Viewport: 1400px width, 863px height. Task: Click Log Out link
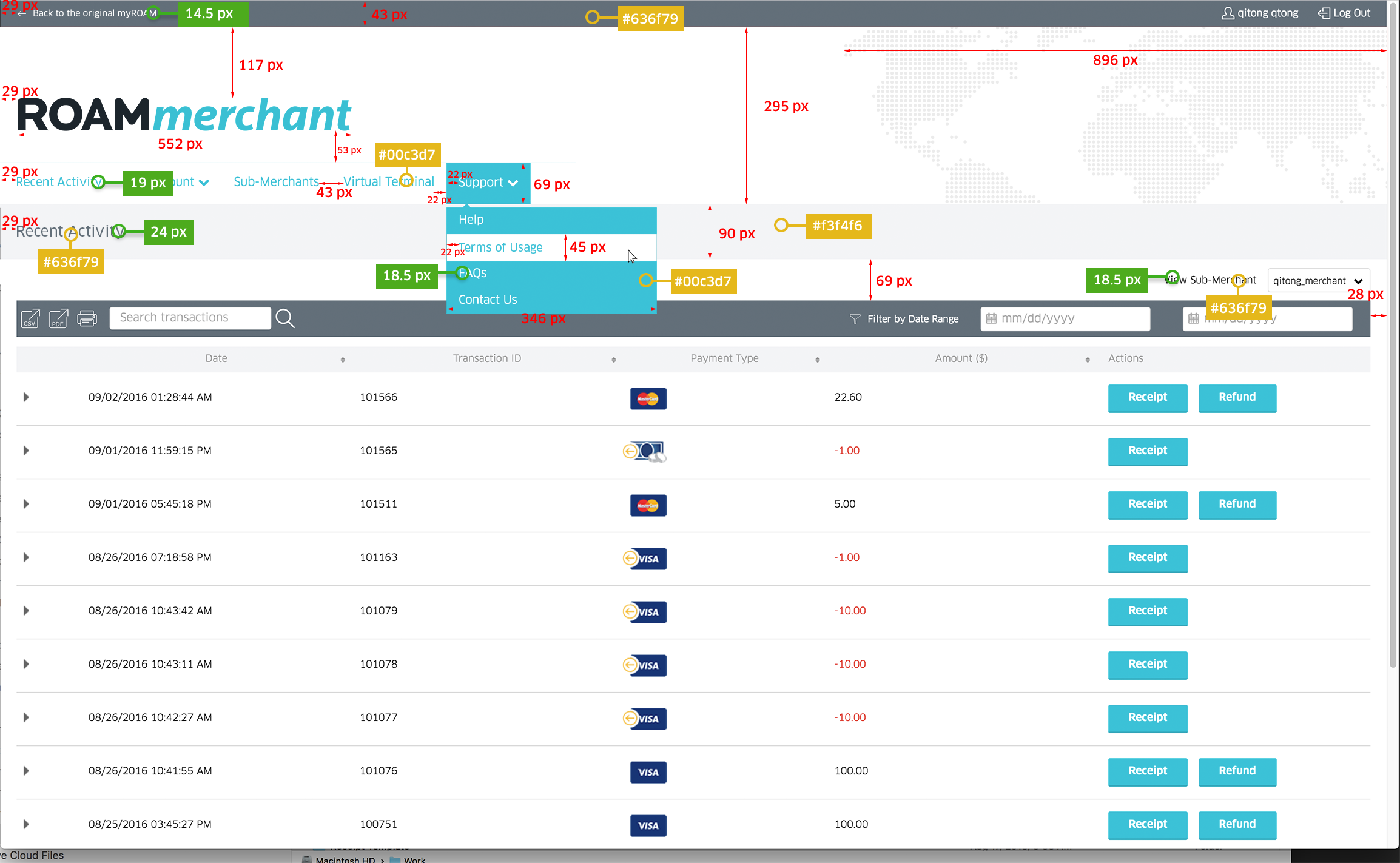[x=1351, y=13]
